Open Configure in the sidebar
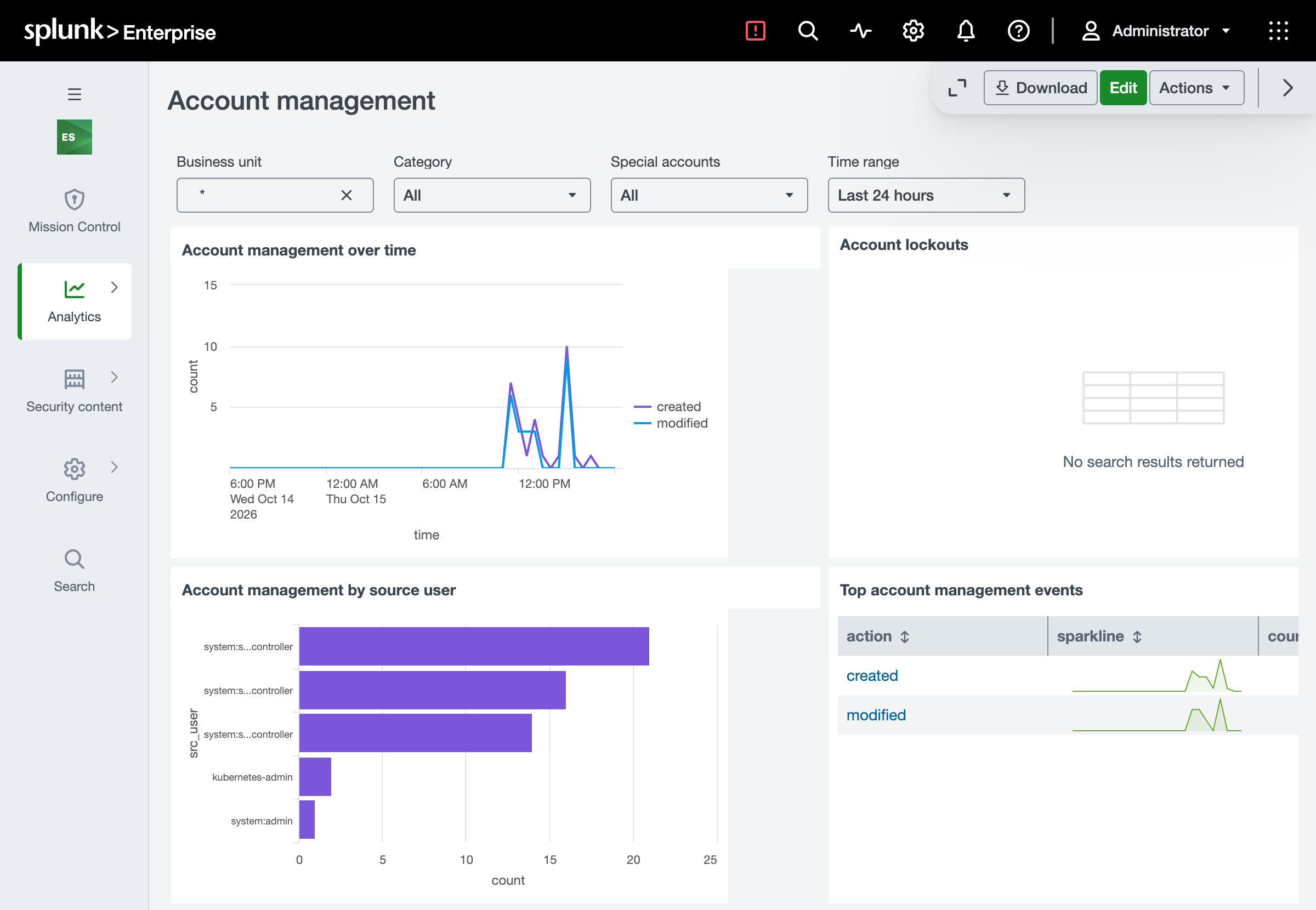1316x910 pixels. (74, 481)
